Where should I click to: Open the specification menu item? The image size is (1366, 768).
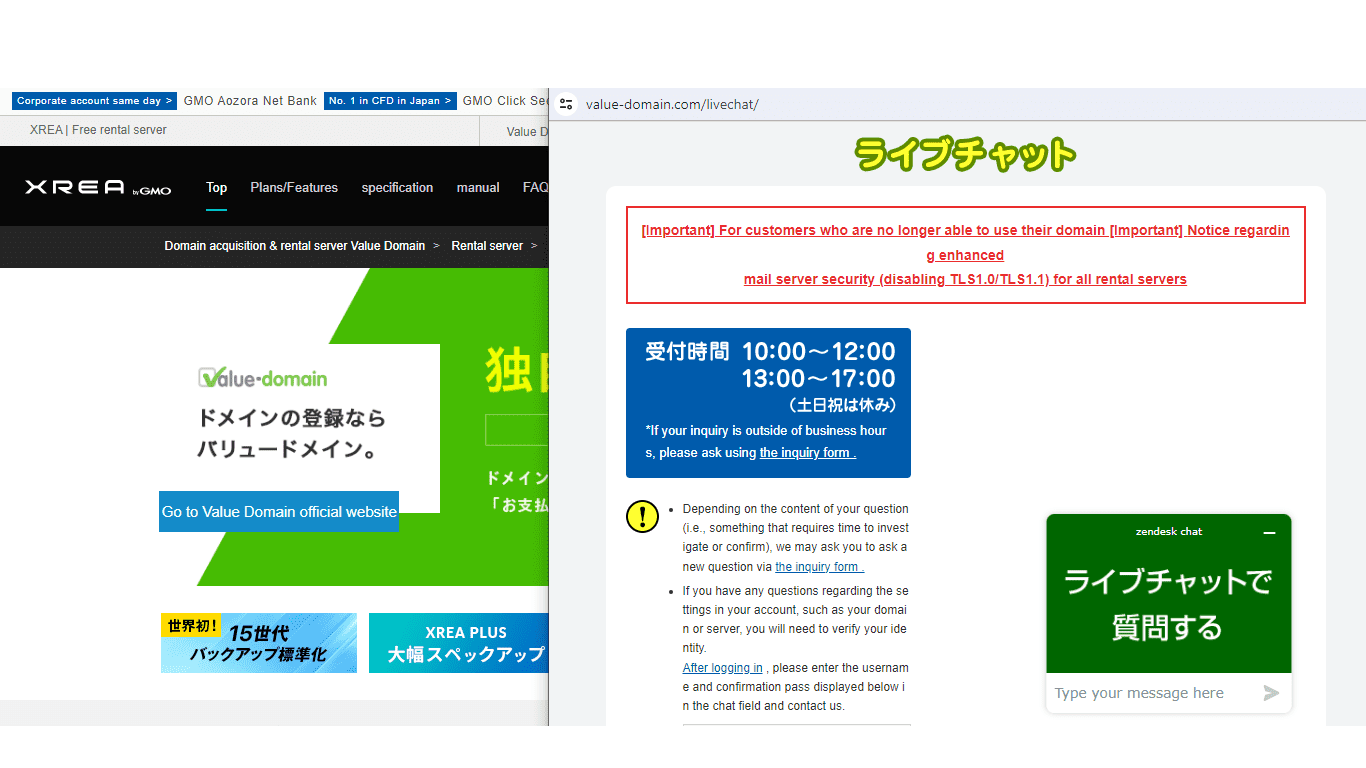(x=397, y=187)
